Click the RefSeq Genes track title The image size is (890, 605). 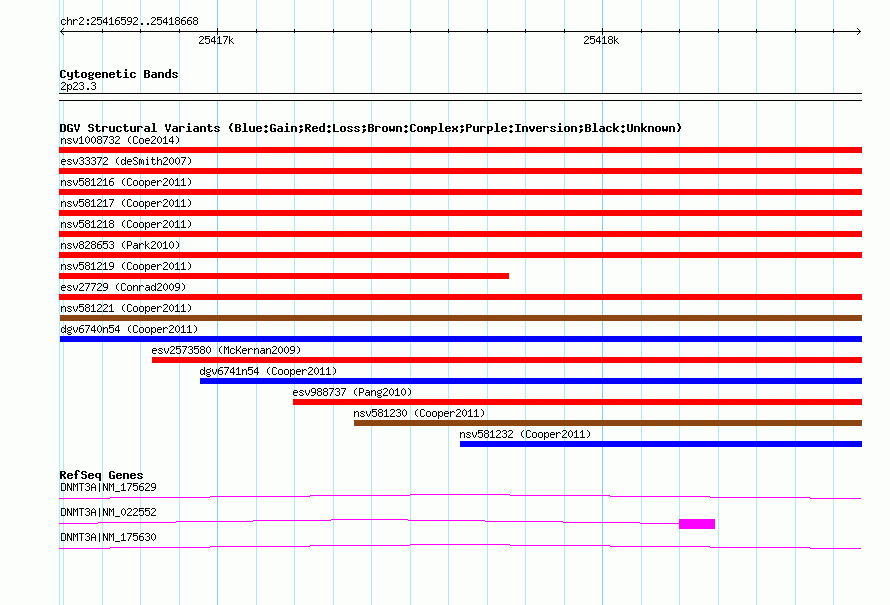[x=101, y=475]
